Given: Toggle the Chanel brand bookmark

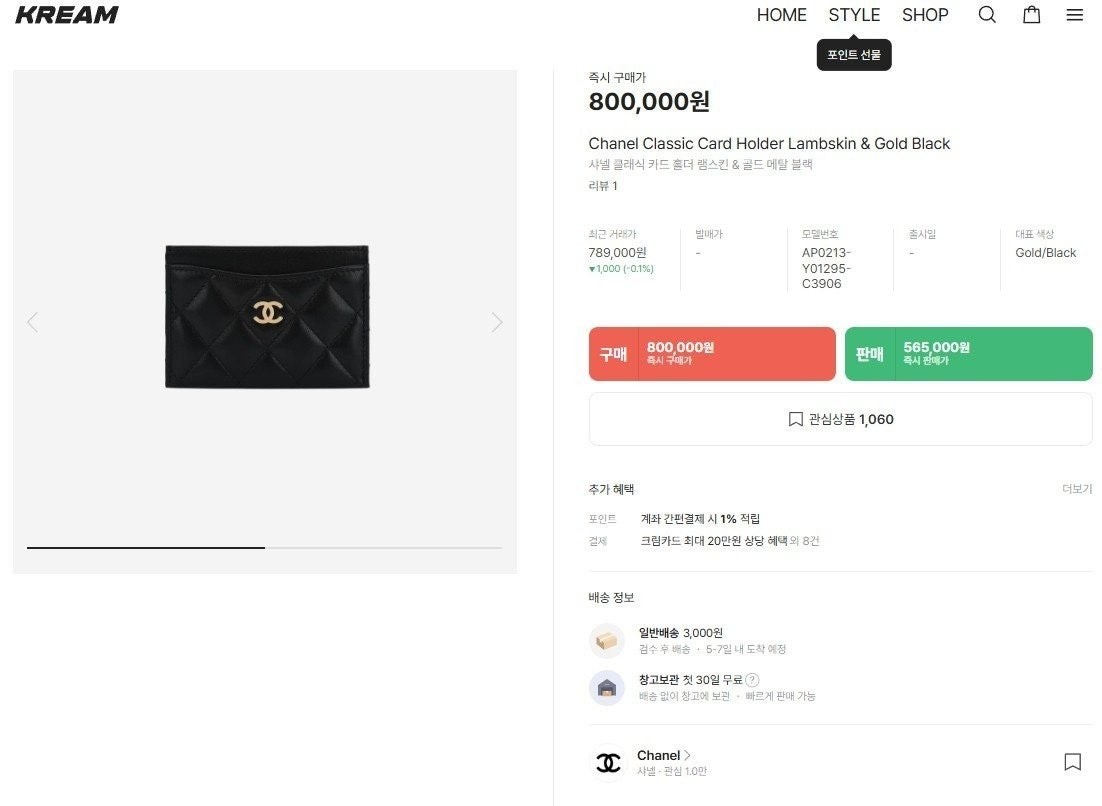Looking at the screenshot, I should (1072, 762).
